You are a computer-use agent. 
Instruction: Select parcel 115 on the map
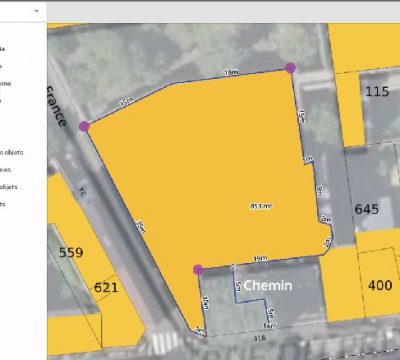(377, 91)
